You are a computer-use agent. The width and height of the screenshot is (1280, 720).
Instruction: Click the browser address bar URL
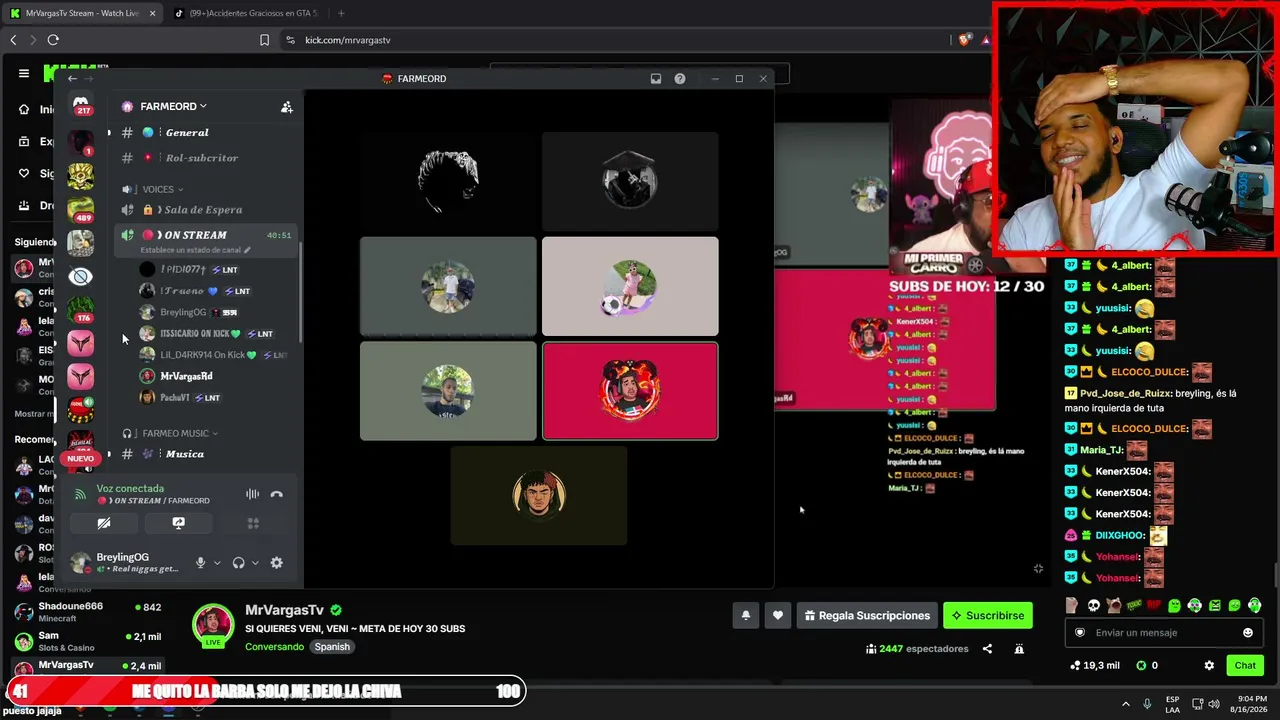[x=347, y=40]
